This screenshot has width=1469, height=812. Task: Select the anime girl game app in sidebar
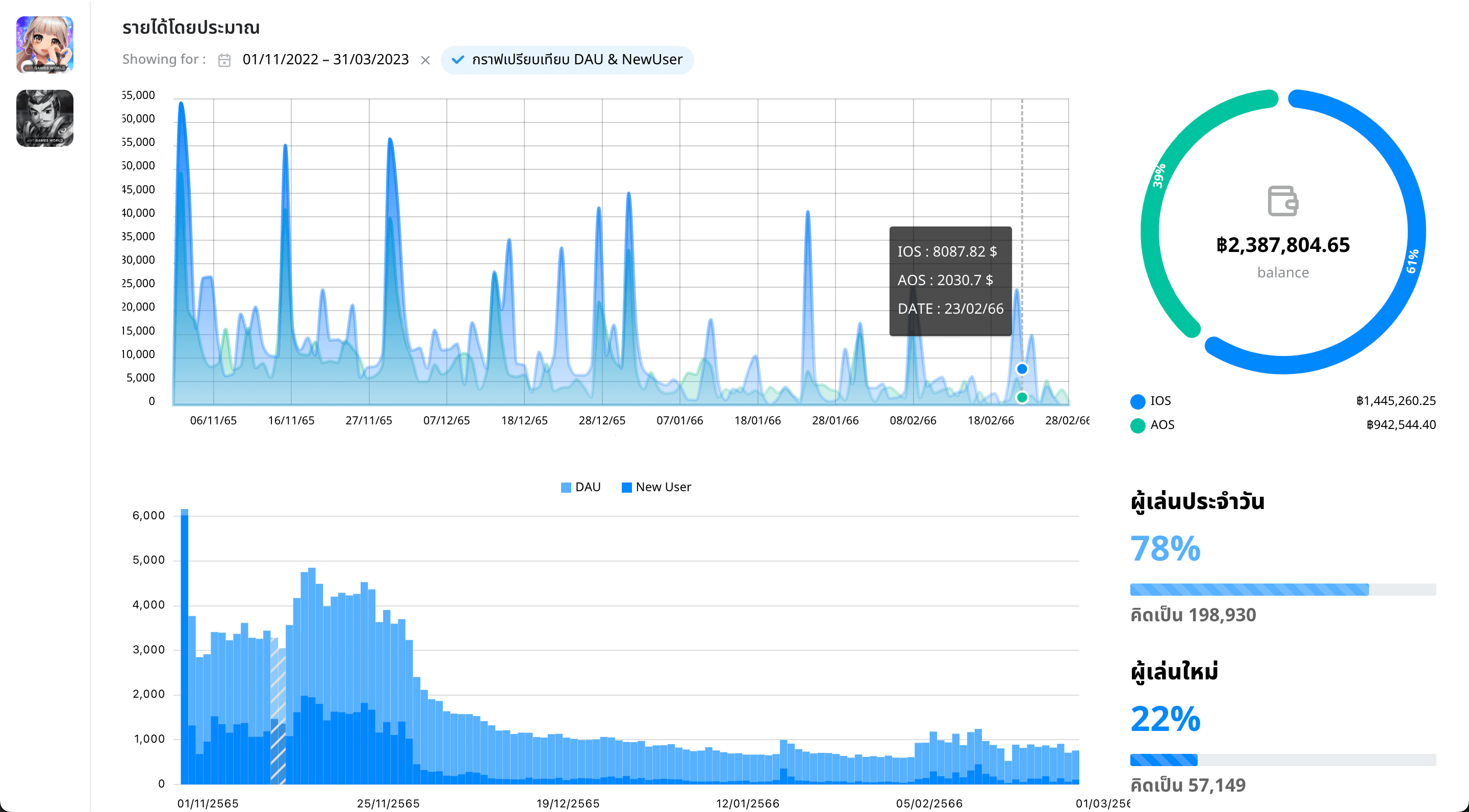[x=44, y=44]
